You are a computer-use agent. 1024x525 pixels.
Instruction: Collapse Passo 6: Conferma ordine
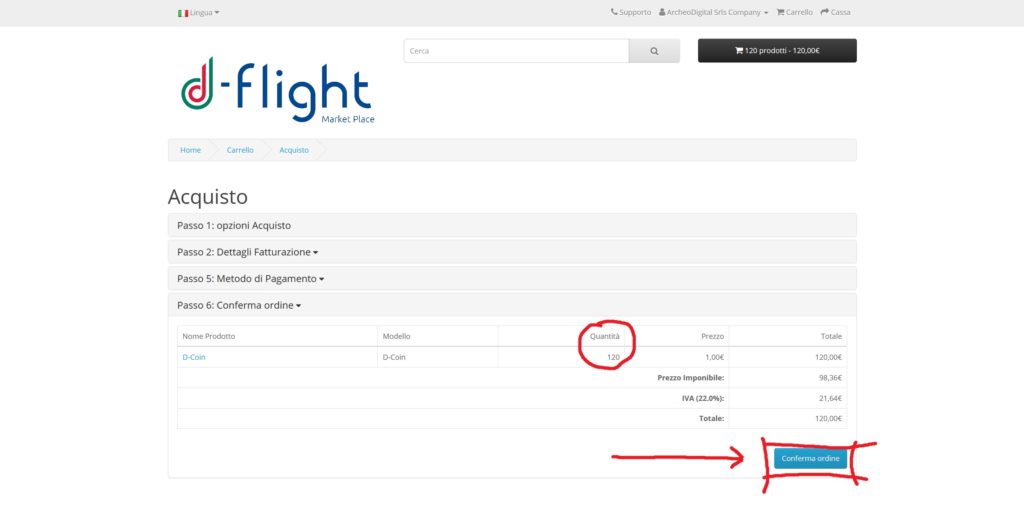[x=238, y=306]
